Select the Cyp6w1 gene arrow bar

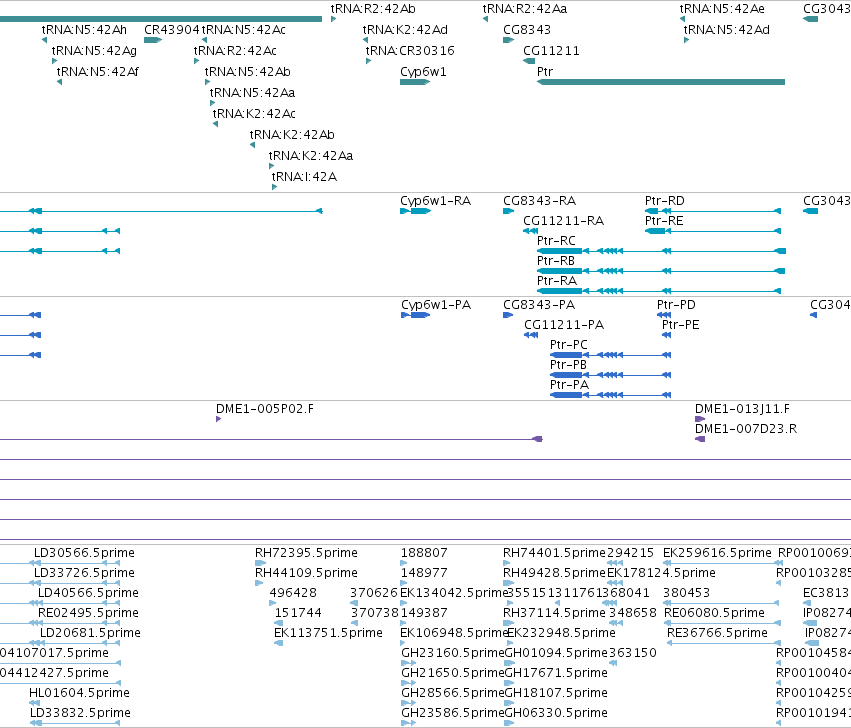click(x=415, y=82)
